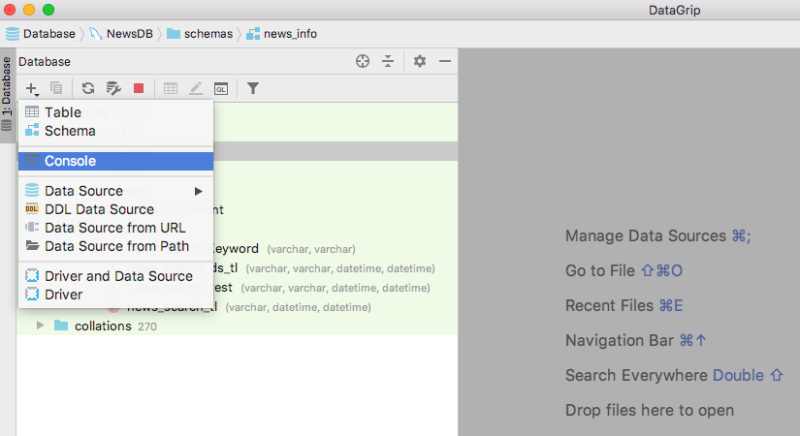Select the table row ending in eyword

tap(237, 248)
